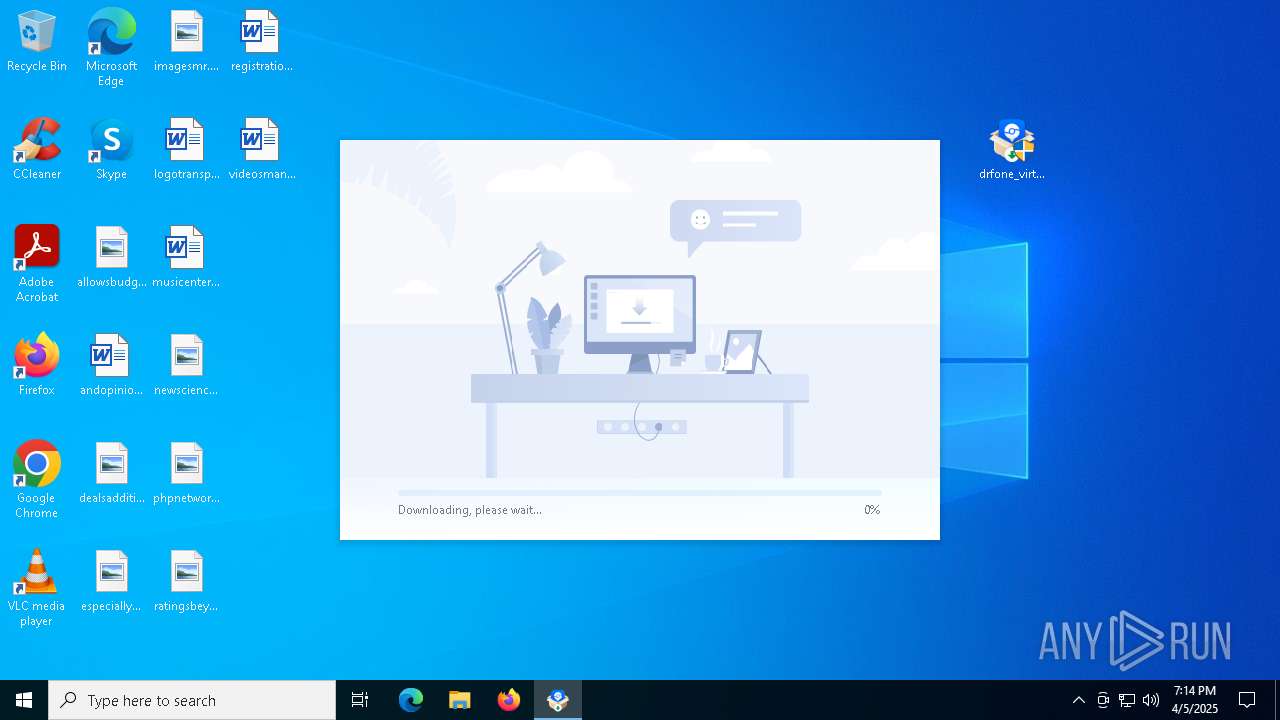Open File Explorer from the taskbar
1280x720 pixels.
tap(460, 700)
